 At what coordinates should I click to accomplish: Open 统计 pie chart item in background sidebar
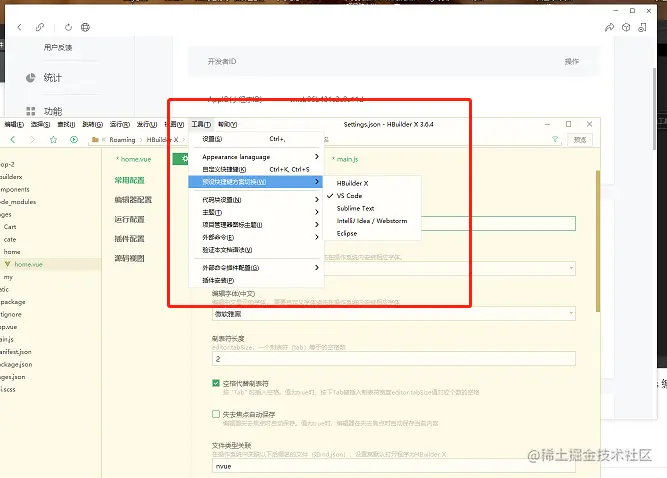pyautogui.click(x=44, y=78)
